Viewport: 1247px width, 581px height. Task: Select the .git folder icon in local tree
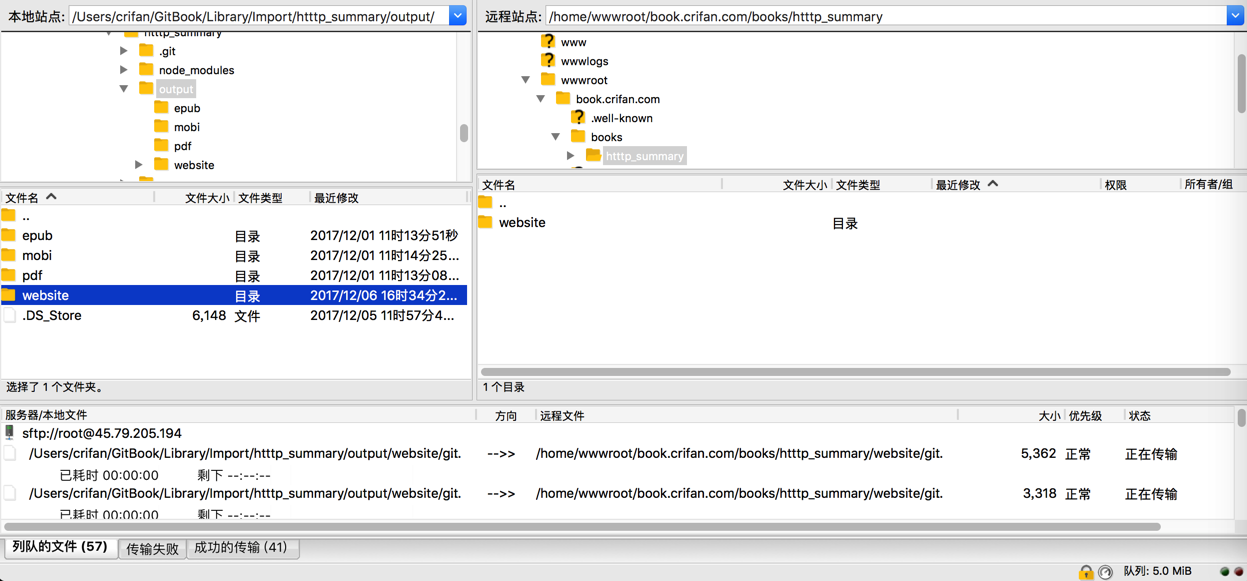(x=146, y=50)
